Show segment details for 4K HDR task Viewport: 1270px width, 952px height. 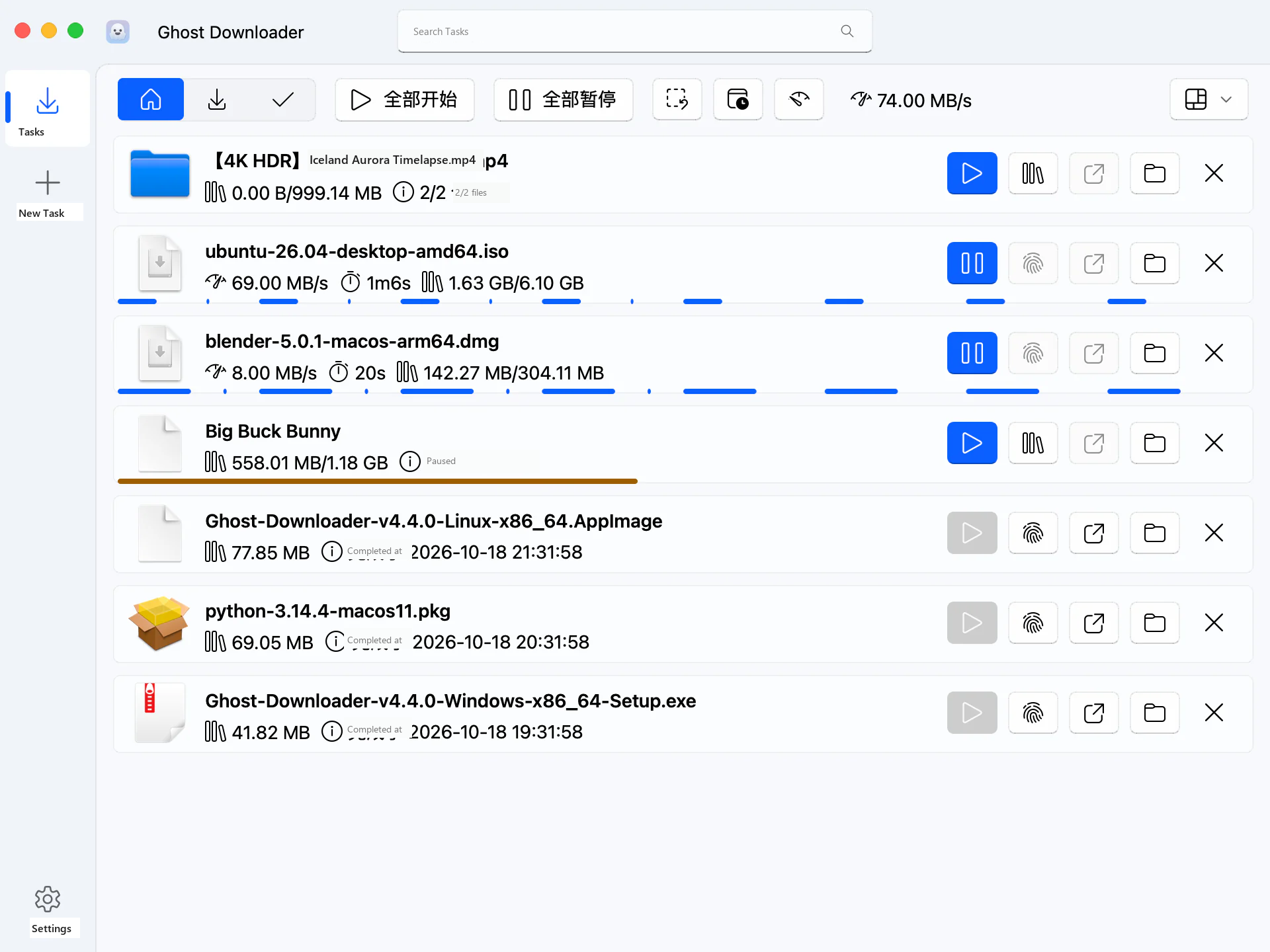pyautogui.click(x=1033, y=173)
